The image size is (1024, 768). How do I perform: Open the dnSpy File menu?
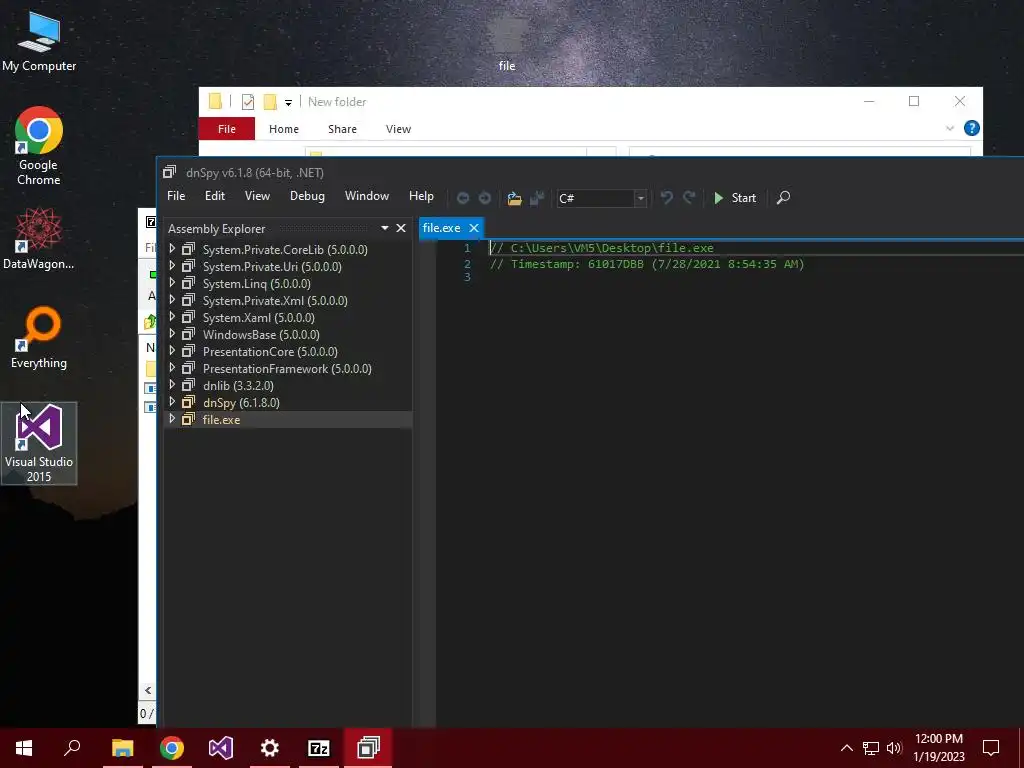point(176,196)
